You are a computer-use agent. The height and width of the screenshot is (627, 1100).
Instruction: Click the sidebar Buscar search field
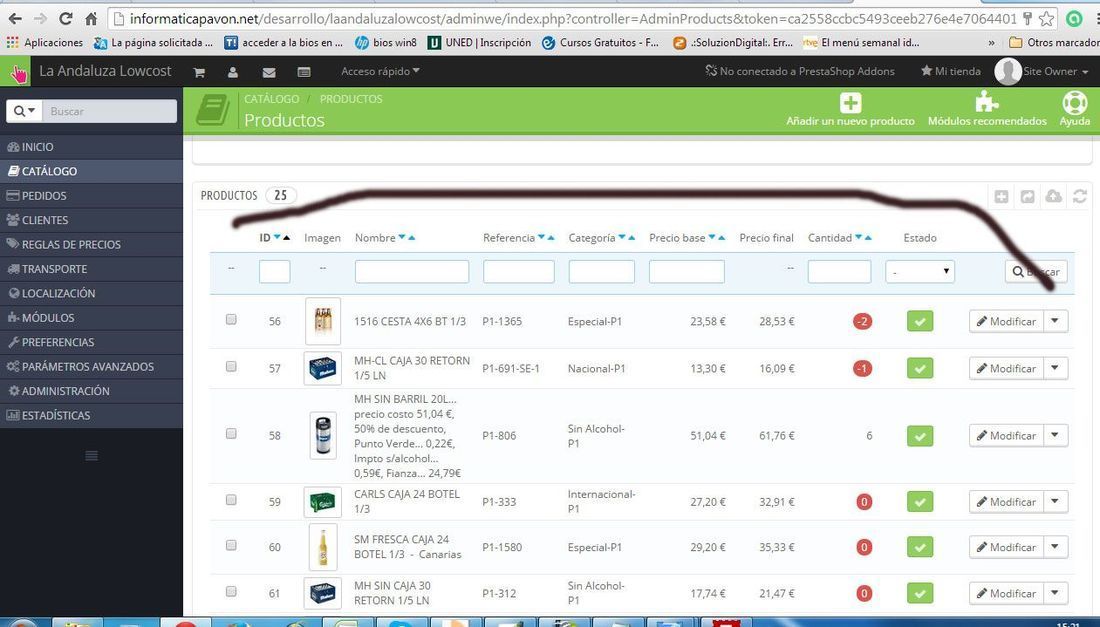tap(109, 111)
